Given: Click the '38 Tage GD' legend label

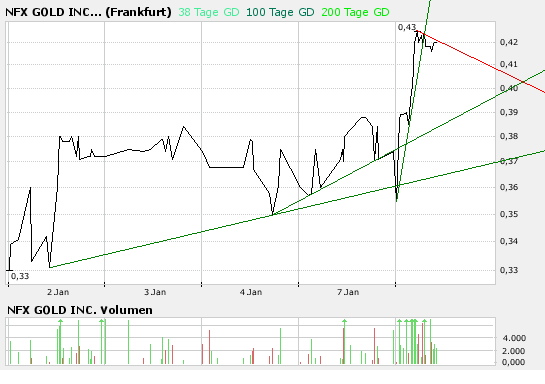Looking at the screenshot, I should pyautogui.click(x=209, y=13).
